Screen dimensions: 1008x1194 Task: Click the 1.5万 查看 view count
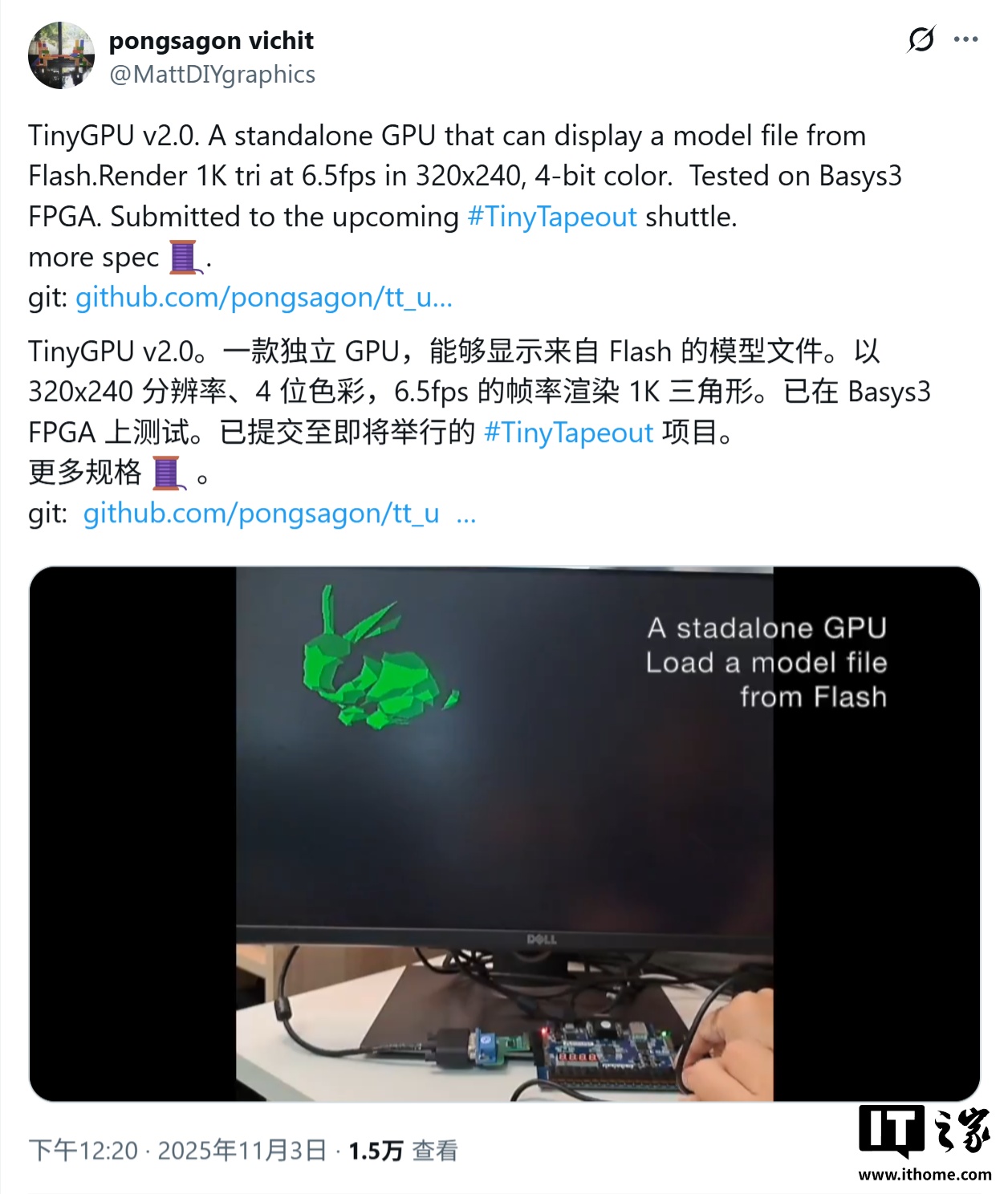point(403,1151)
